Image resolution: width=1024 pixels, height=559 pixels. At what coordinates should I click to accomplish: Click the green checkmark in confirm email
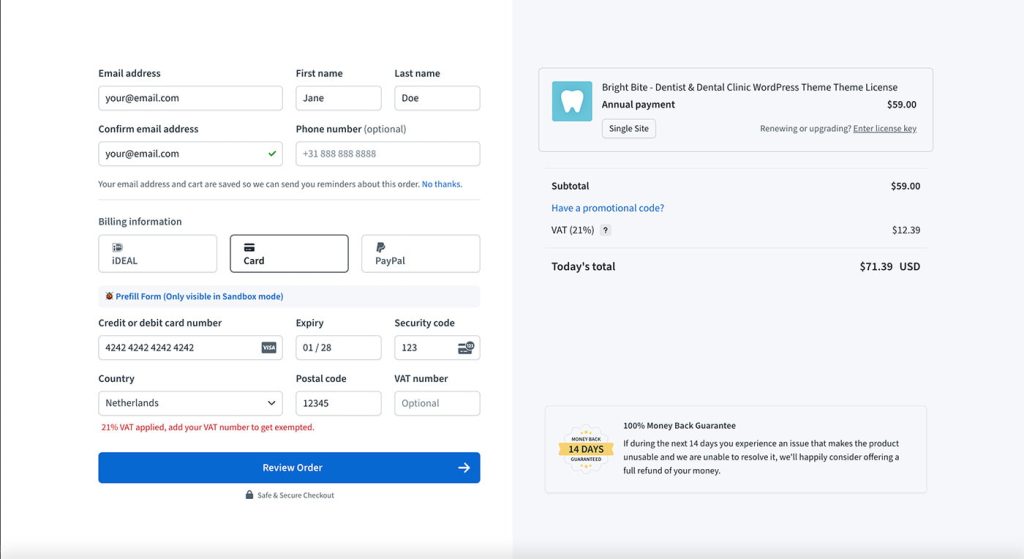pos(272,154)
